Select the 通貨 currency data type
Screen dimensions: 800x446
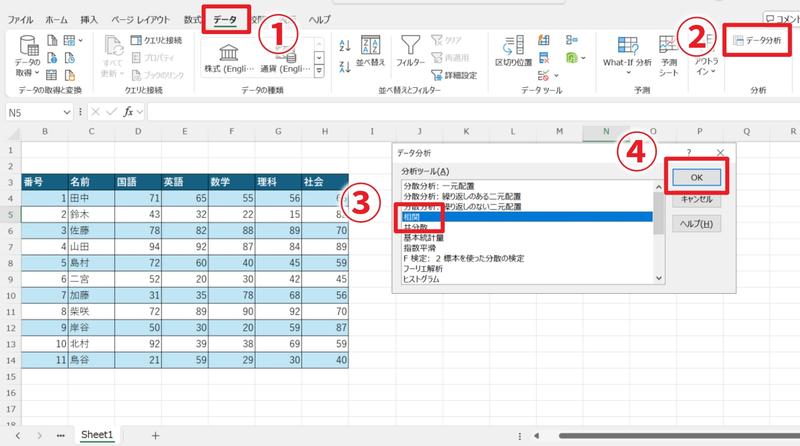[x=285, y=59]
